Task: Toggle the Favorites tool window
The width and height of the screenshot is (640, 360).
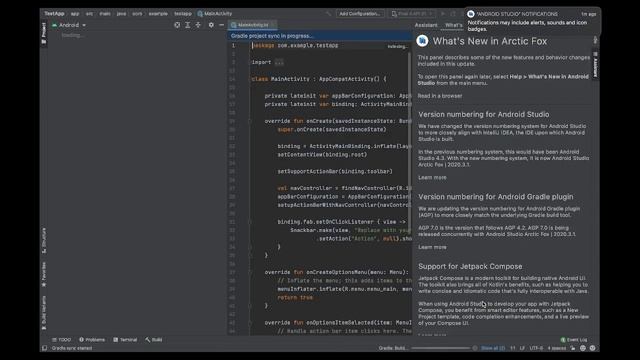Action: click(x=44, y=274)
